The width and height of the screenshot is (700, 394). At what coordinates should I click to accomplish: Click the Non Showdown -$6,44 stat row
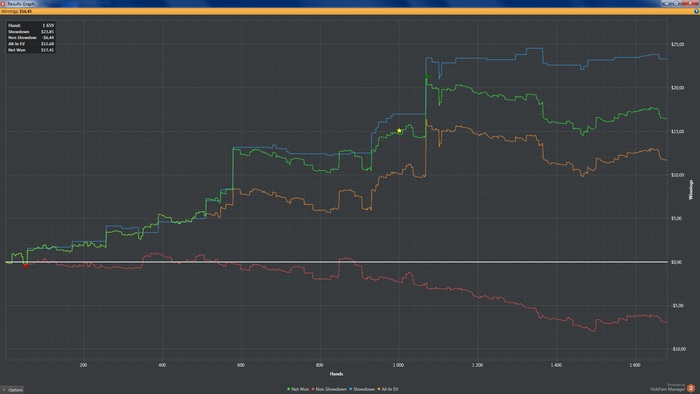point(31,37)
